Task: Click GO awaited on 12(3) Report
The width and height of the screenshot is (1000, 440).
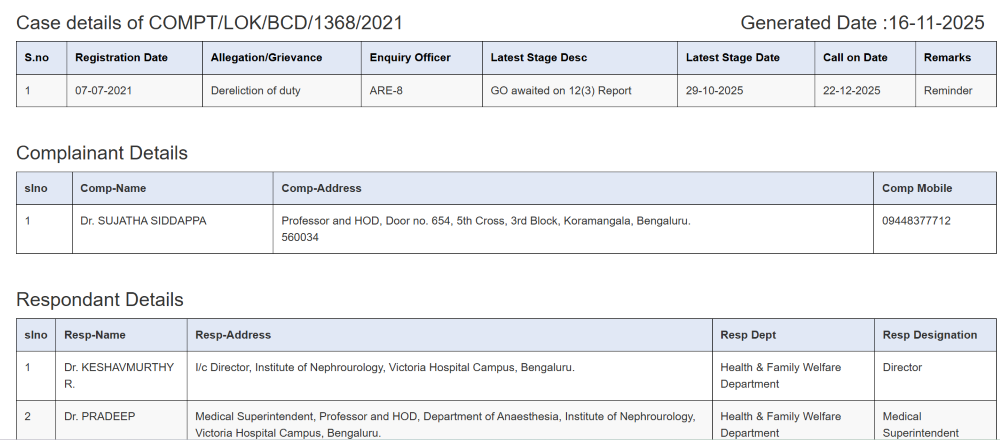Action: coord(561,90)
